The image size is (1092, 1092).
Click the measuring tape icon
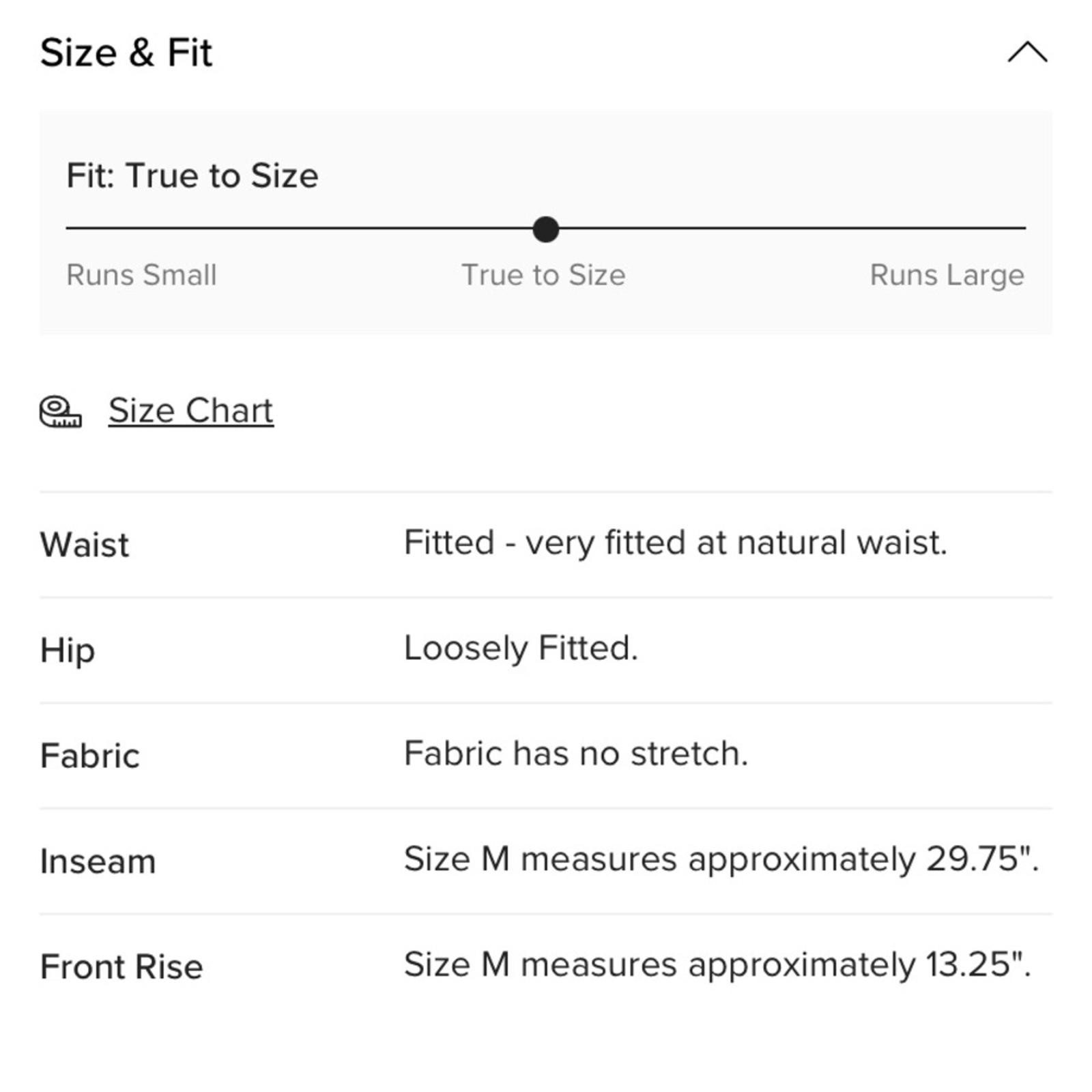click(x=60, y=412)
